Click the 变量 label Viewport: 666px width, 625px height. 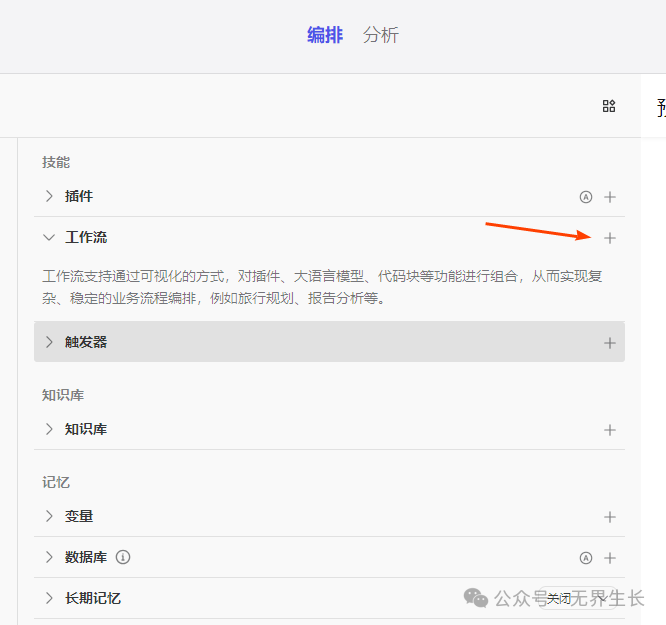click(x=79, y=516)
